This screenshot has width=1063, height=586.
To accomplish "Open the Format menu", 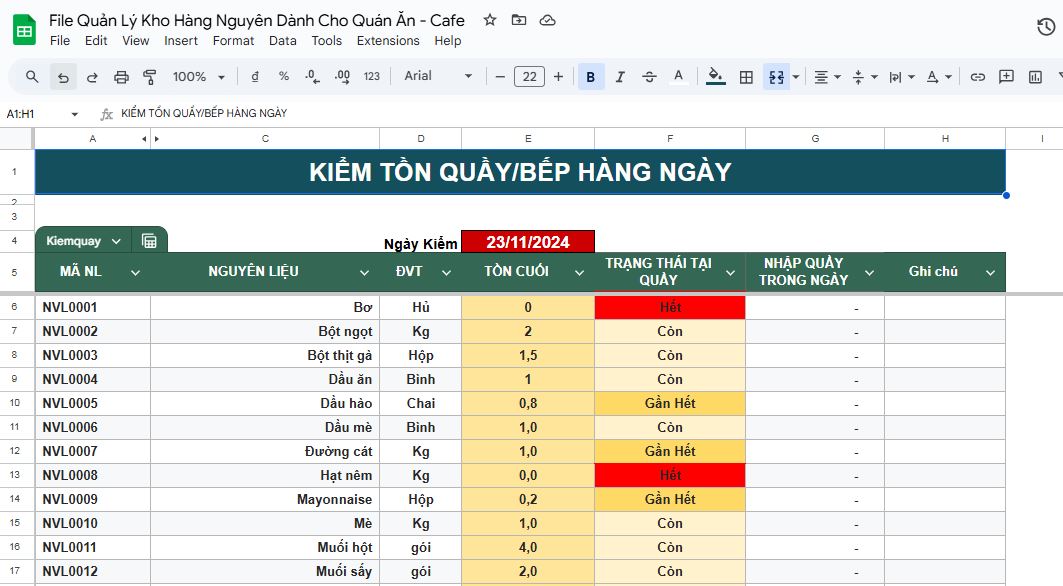I will point(233,41).
